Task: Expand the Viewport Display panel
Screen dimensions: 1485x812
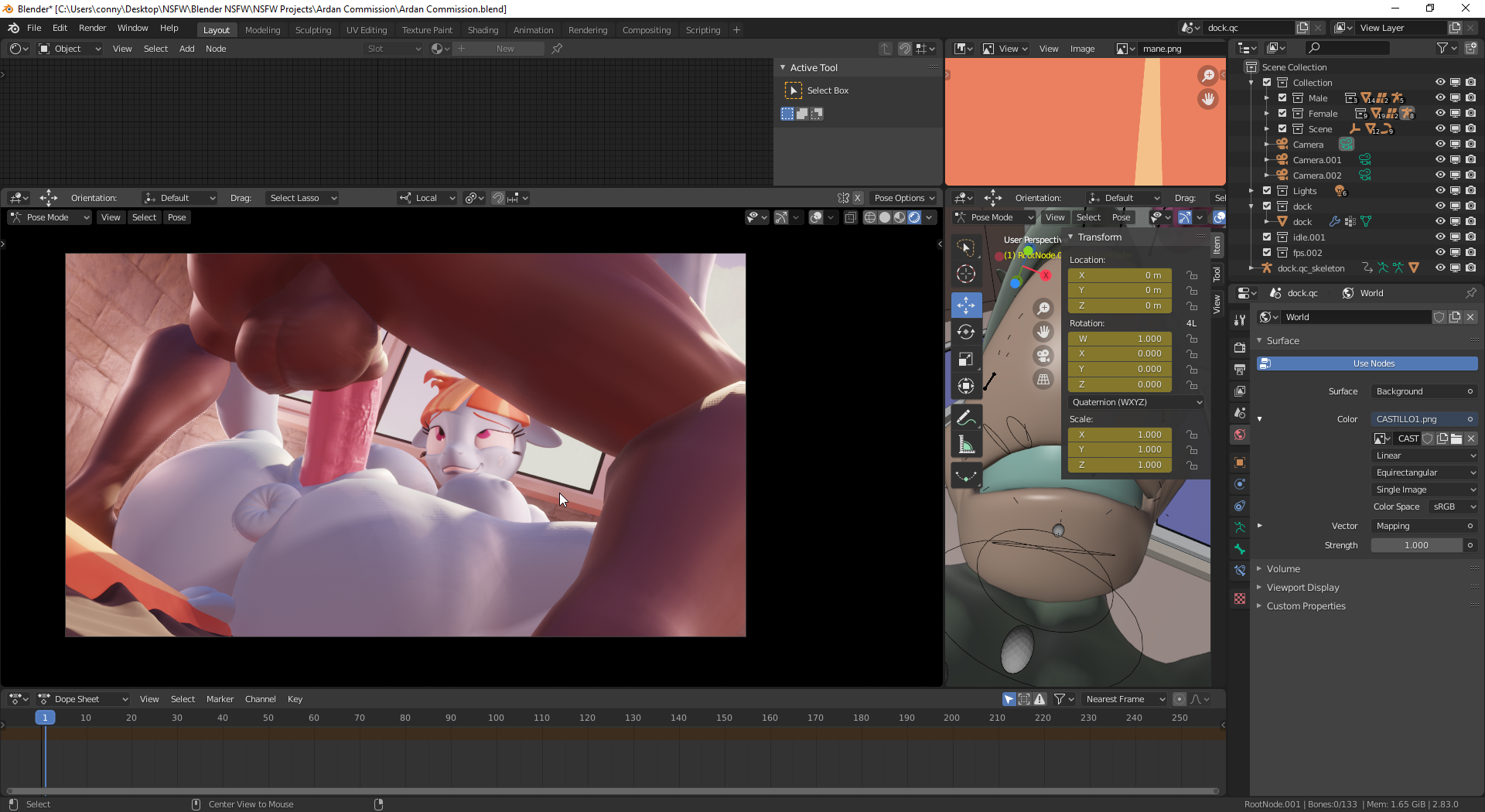Action: point(1302,588)
